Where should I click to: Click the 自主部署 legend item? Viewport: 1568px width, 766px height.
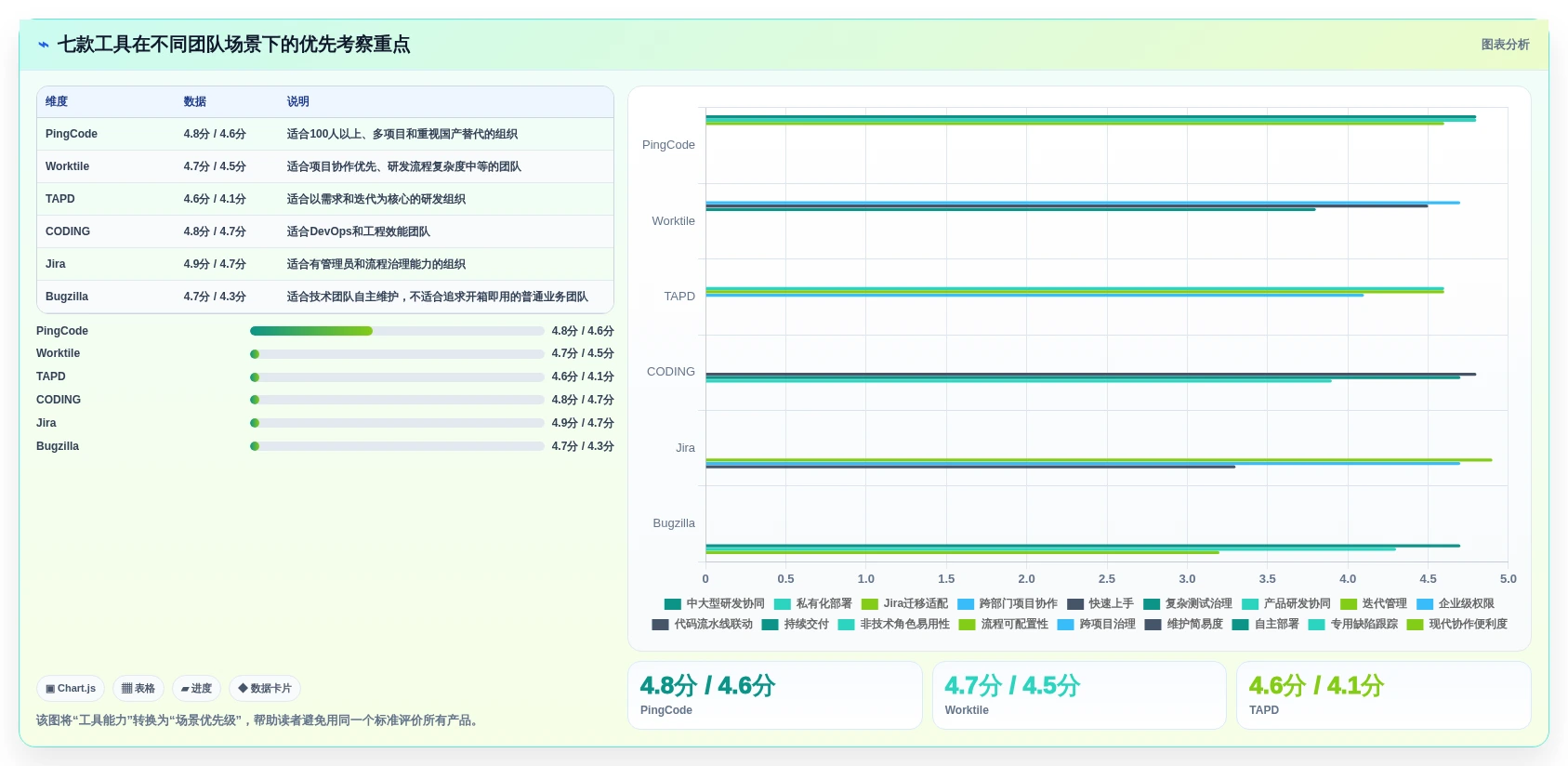[1266, 625]
